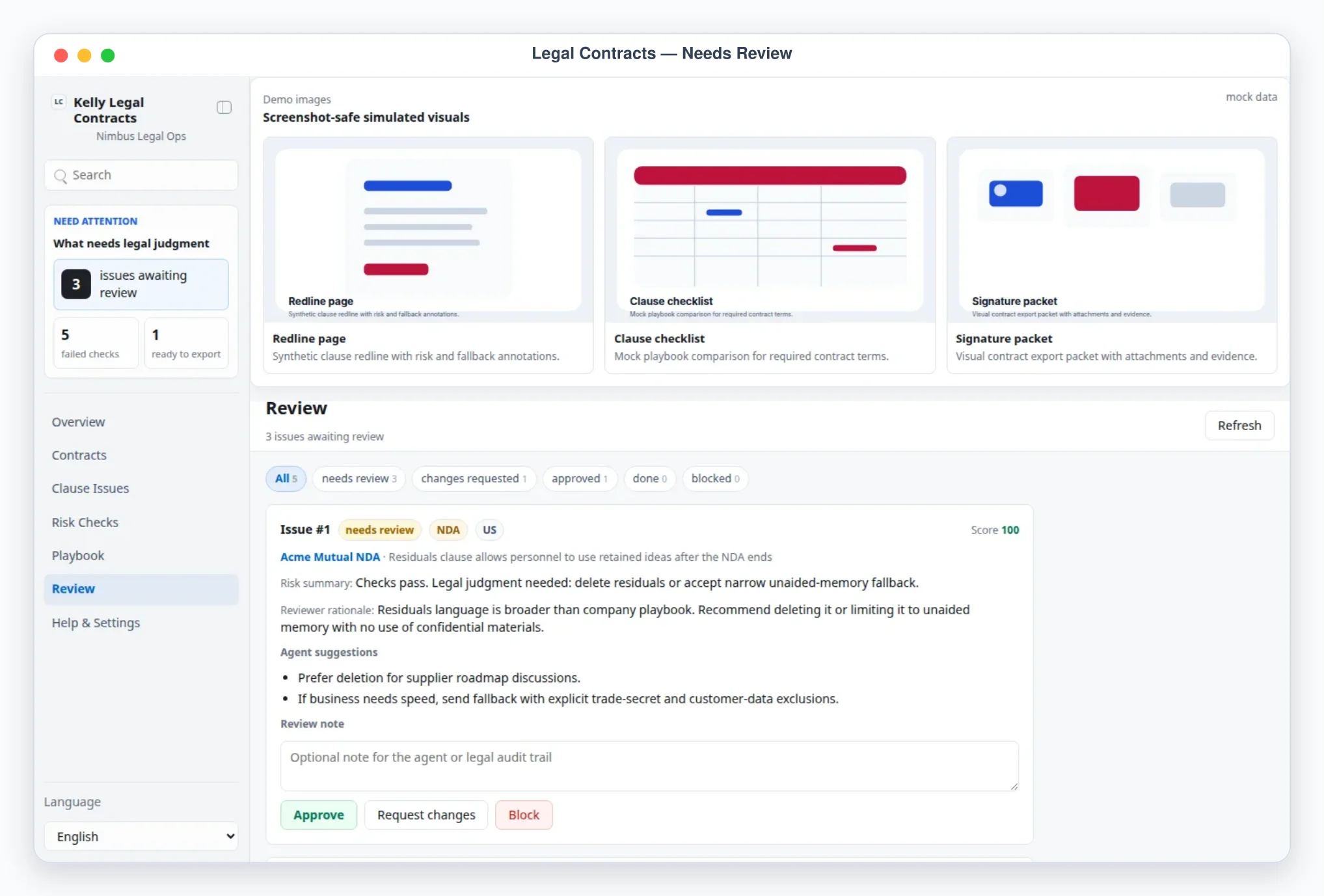Image resolution: width=1324 pixels, height=896 pixels.
Task: Toggle the sidebar collapse icon
Action: pos(224,107)
